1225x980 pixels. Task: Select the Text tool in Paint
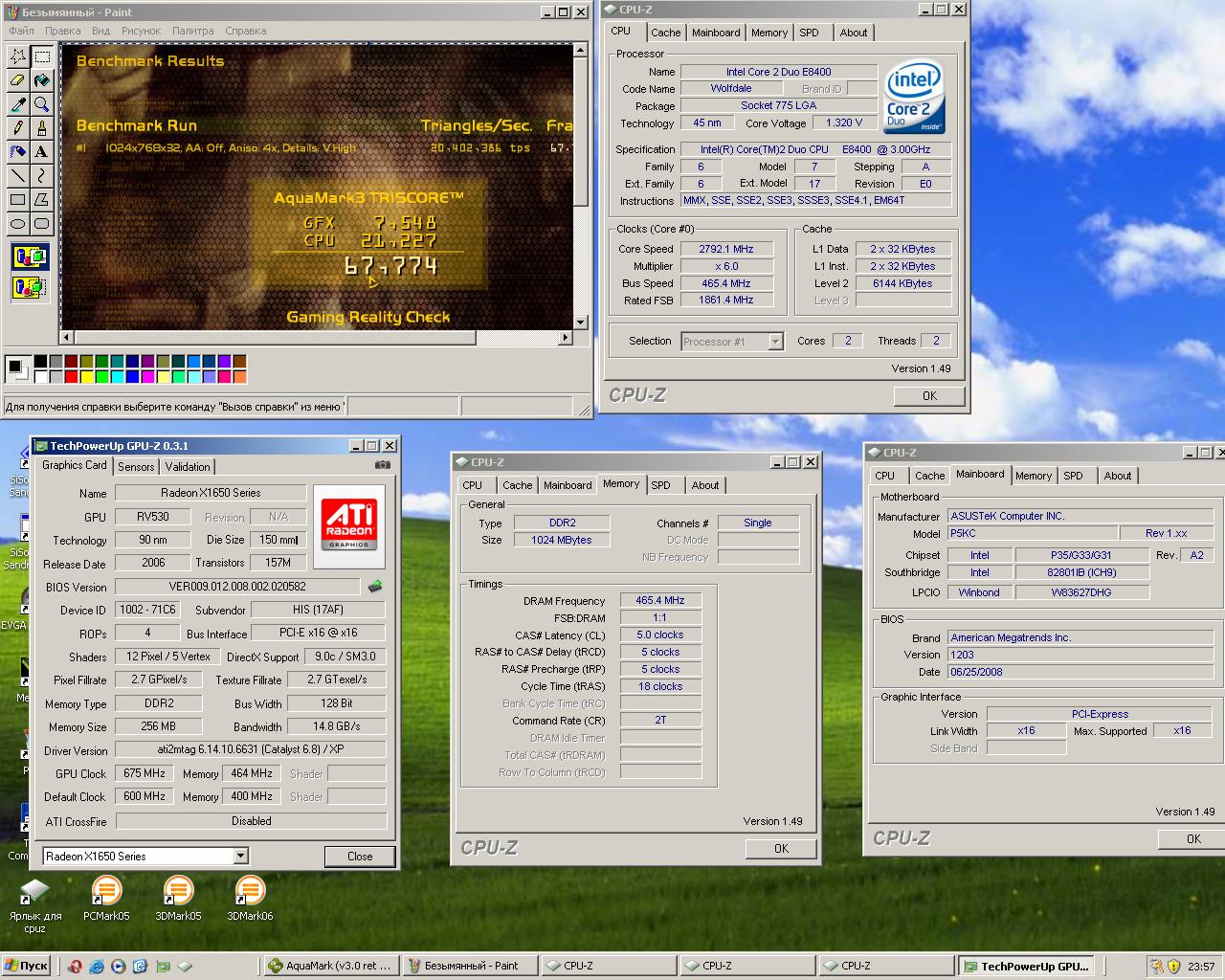click(42, 152)
